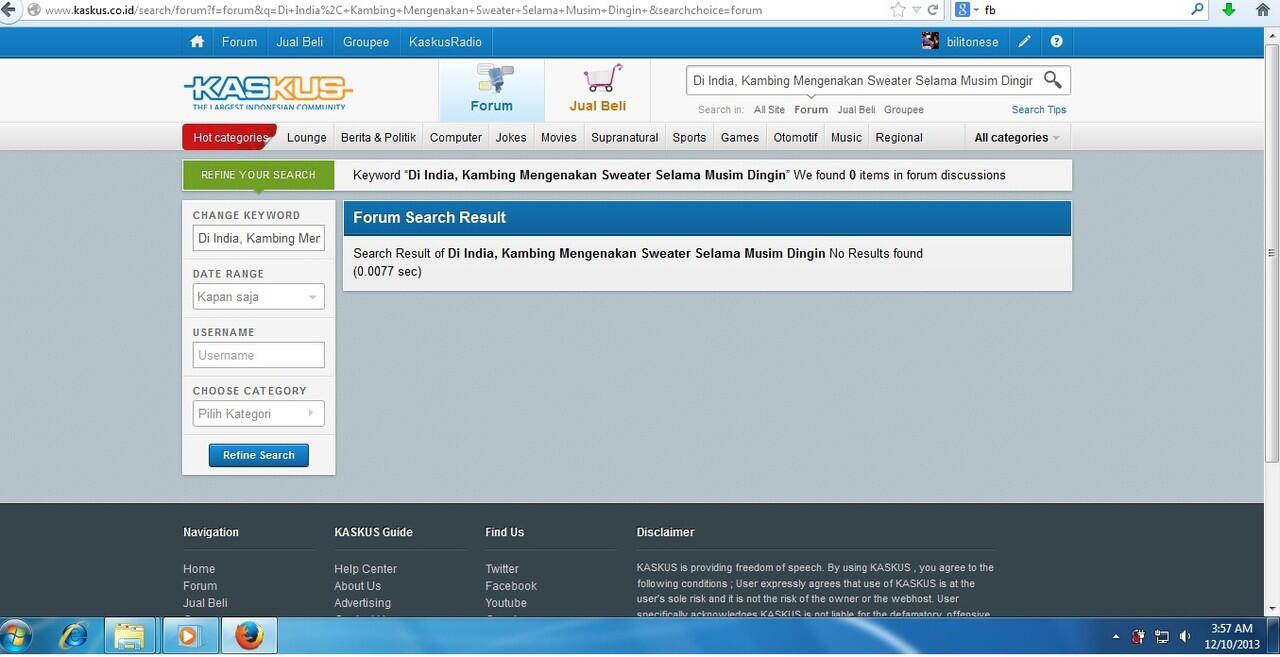1280x657 pixels.
Task: Click the green Refine Your Search header
Action: (x=258, y=175)
